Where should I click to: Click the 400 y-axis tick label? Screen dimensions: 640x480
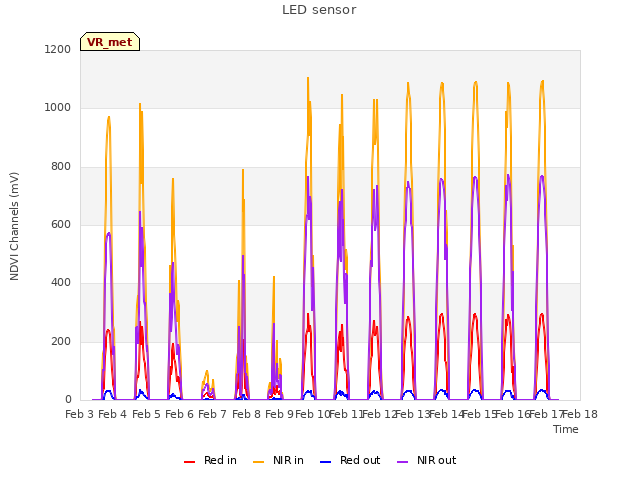click(61, 282)
